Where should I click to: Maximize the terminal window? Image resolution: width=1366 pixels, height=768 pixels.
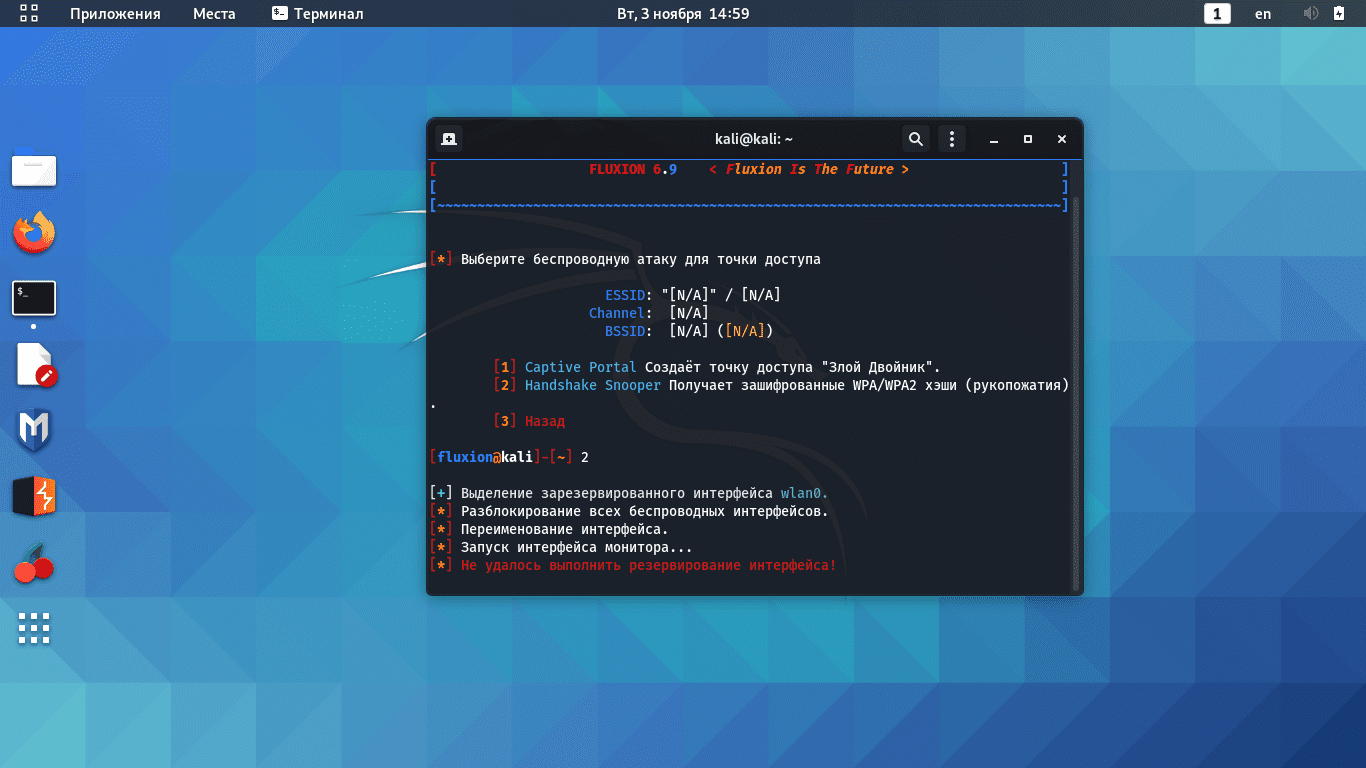pos(1027,139)
